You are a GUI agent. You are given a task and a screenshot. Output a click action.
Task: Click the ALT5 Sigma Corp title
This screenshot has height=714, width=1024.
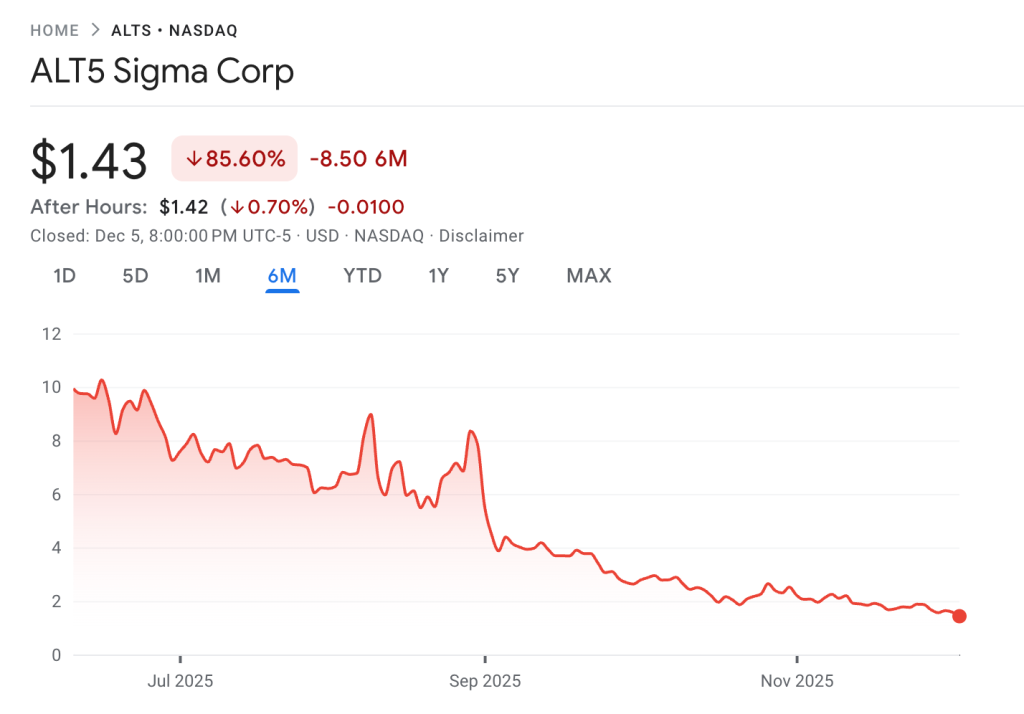tap(162, 71)
